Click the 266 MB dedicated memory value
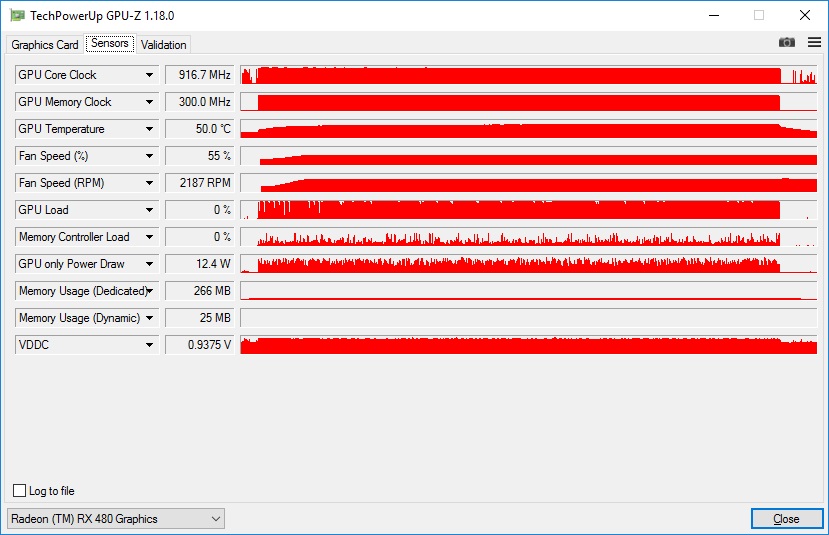Image resolution: width=829 pixels, height=535 pixels. coord(200,291)
